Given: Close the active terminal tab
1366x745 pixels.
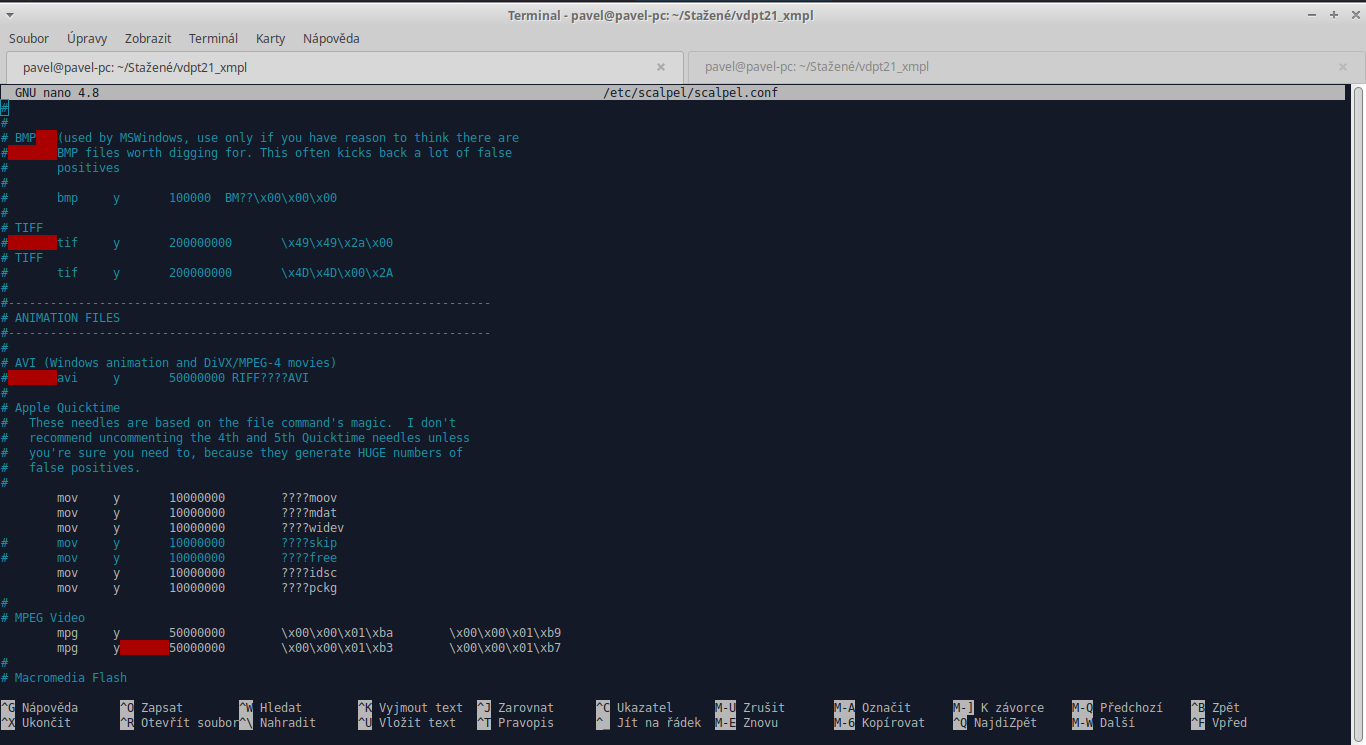Looking at the screenshot, I should (660, 67).
